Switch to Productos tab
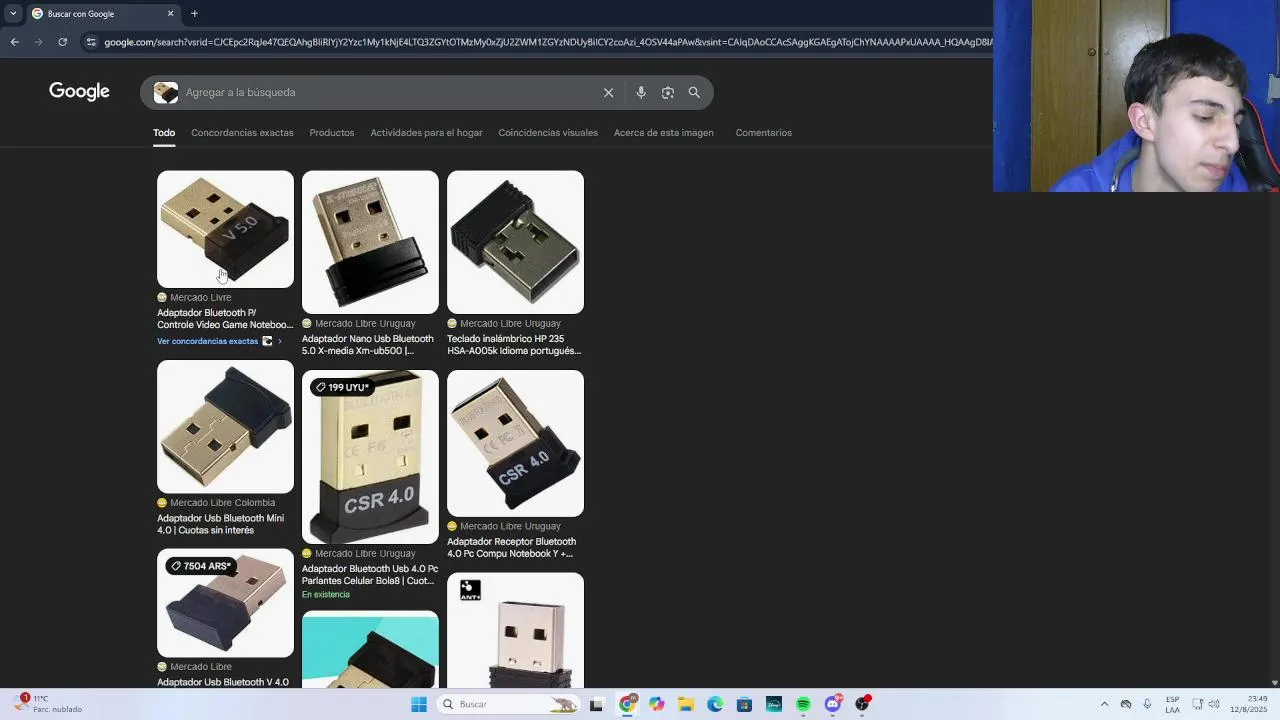The image size is (1280, 720). [x=332, y=133]
